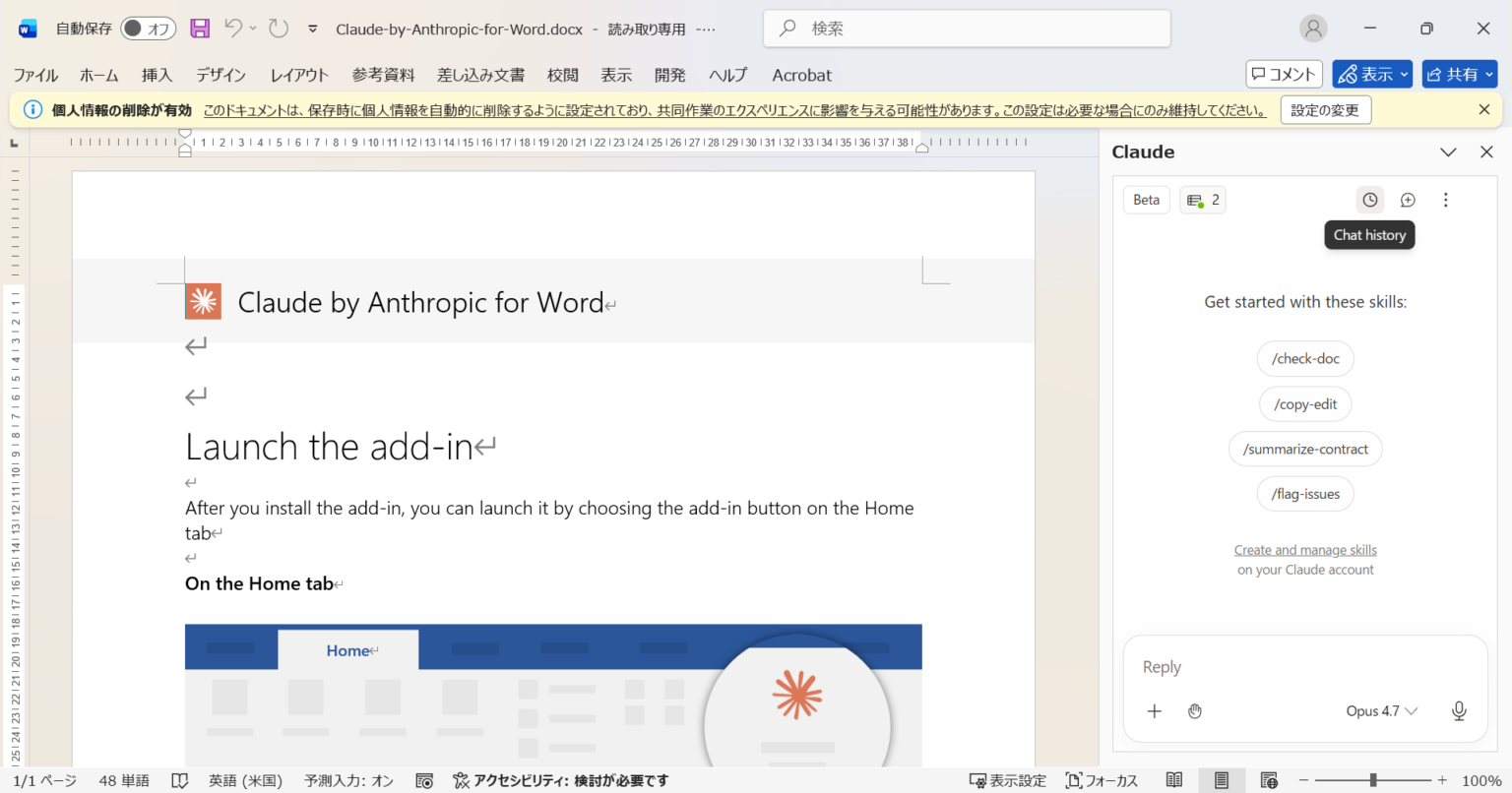Image resolution: width=1512 pixels, height=793 pixels.
Task: Close the Claude task pane
Action: coord(1486,152)
